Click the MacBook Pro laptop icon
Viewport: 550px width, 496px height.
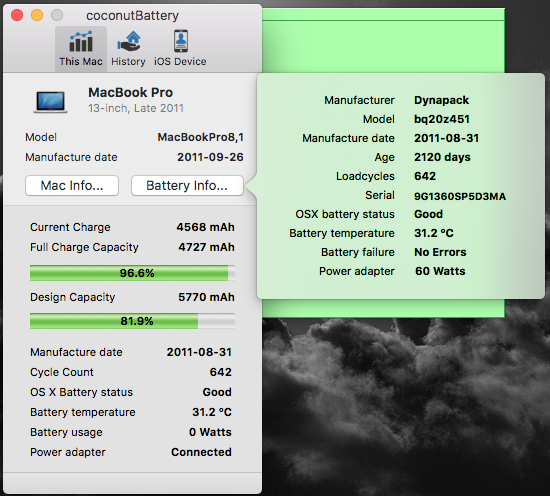click(51, 102)
